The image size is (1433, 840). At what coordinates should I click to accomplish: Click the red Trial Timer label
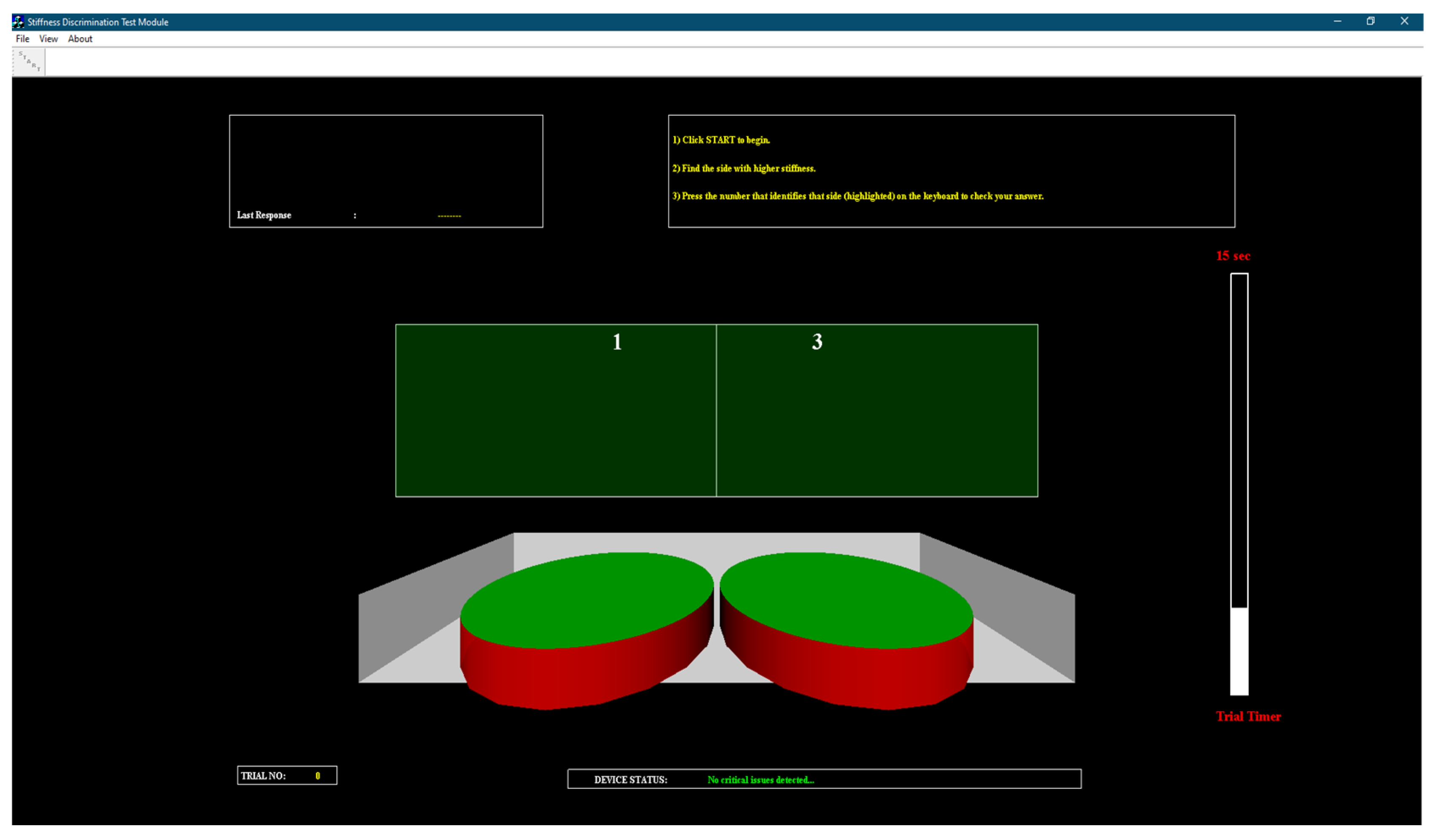click(x=1248, y=716)
